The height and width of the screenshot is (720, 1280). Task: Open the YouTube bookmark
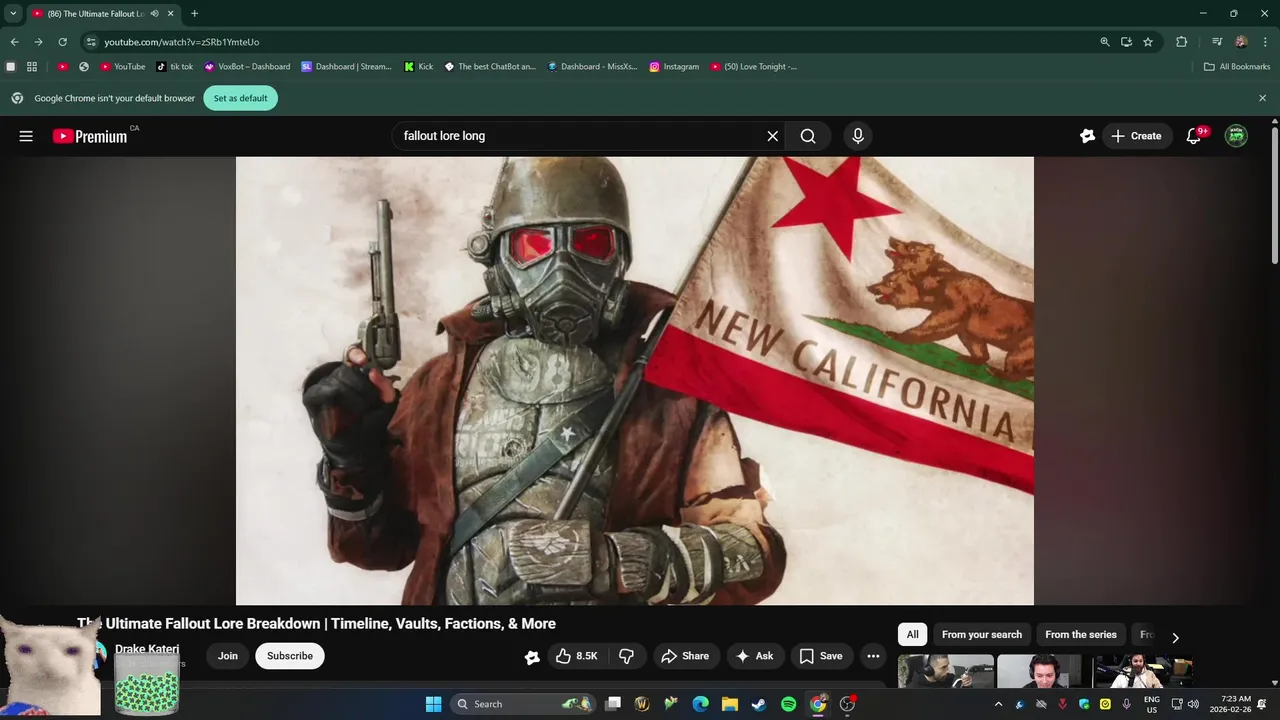pyautogui.click(x=123, y=67)
